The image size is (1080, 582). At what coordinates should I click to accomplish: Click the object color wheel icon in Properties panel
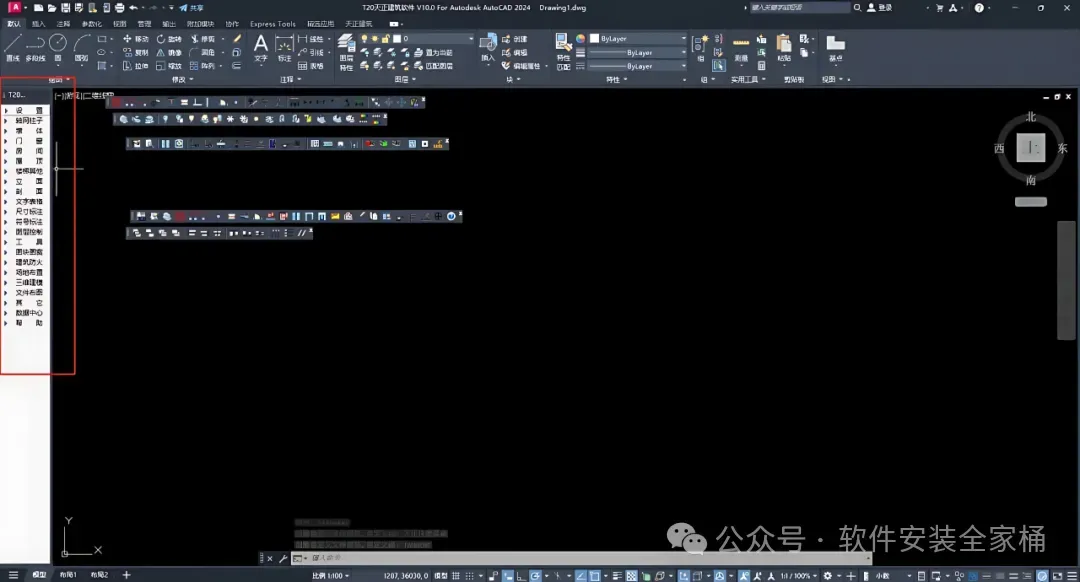580,39
